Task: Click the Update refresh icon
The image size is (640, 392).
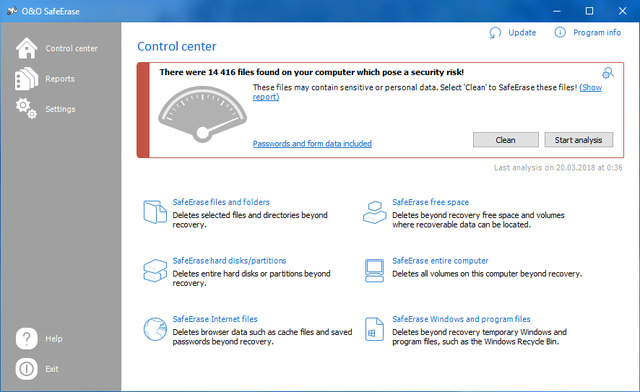Action: pyautogui.click(x=495, y=33)
